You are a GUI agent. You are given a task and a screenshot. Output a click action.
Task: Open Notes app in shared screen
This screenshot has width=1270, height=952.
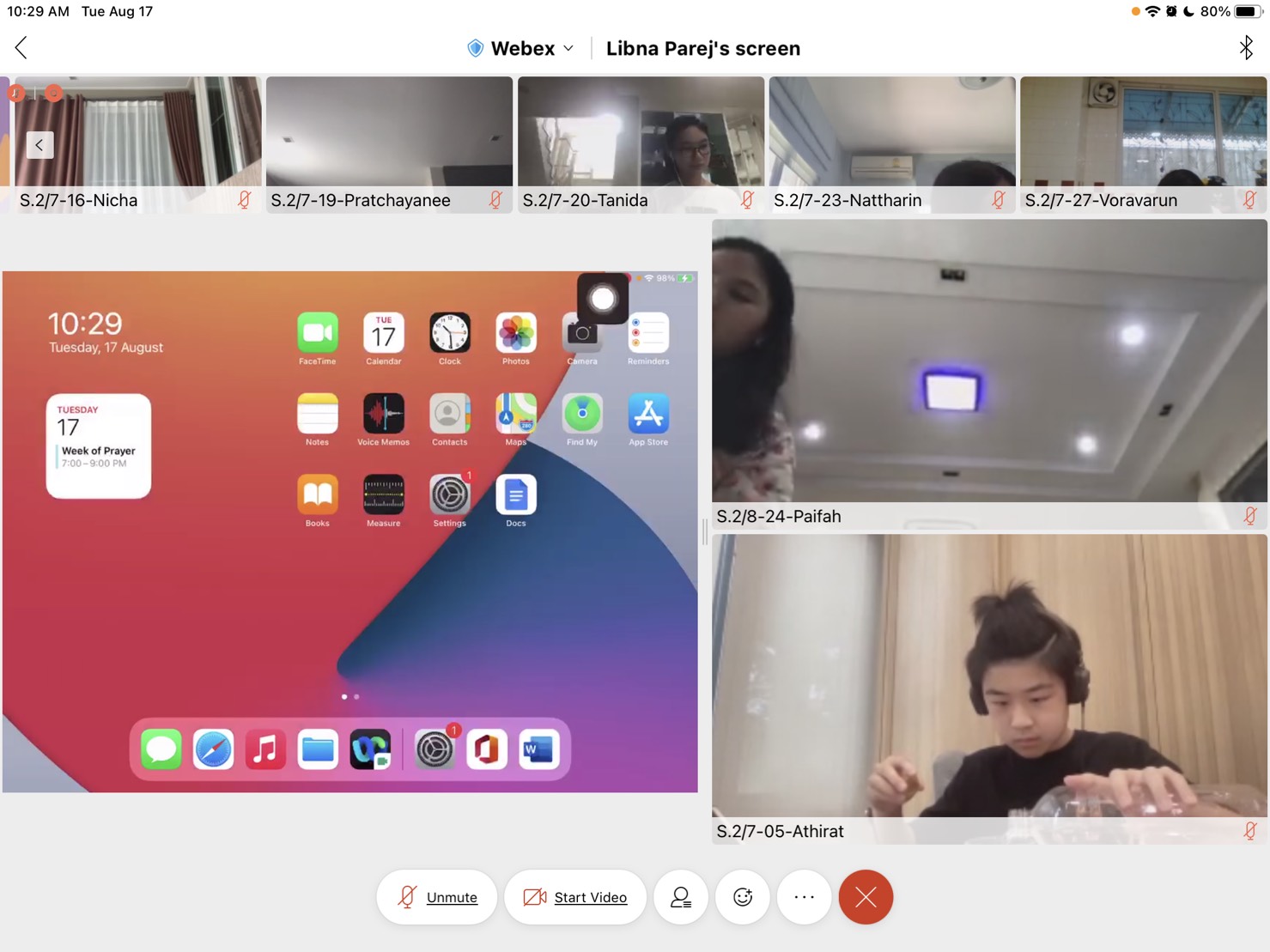point(318,414)
